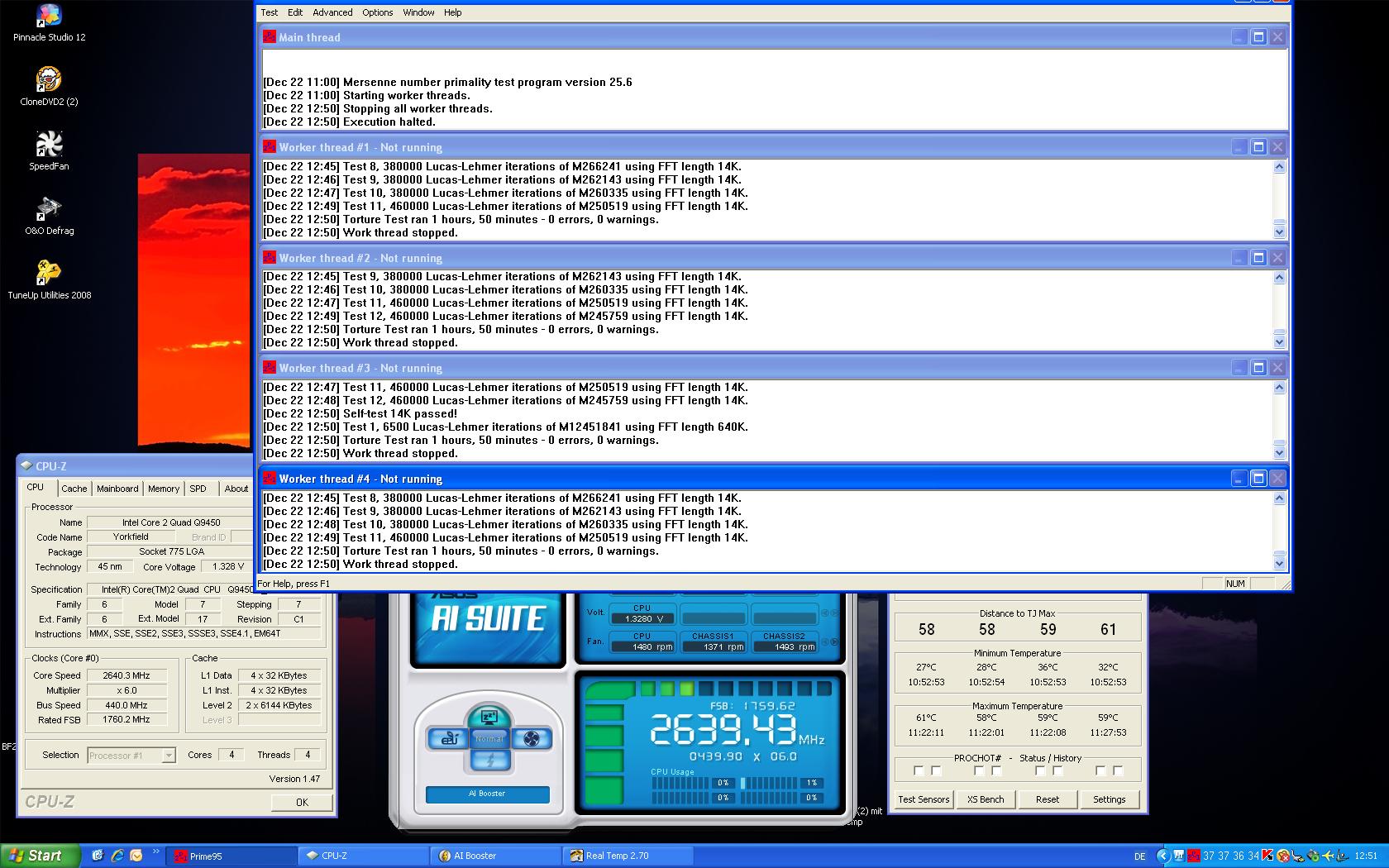Click AI Suite sleep mode monitor icon
This screenshot has height=868, width=1389.
pos(489,717)
